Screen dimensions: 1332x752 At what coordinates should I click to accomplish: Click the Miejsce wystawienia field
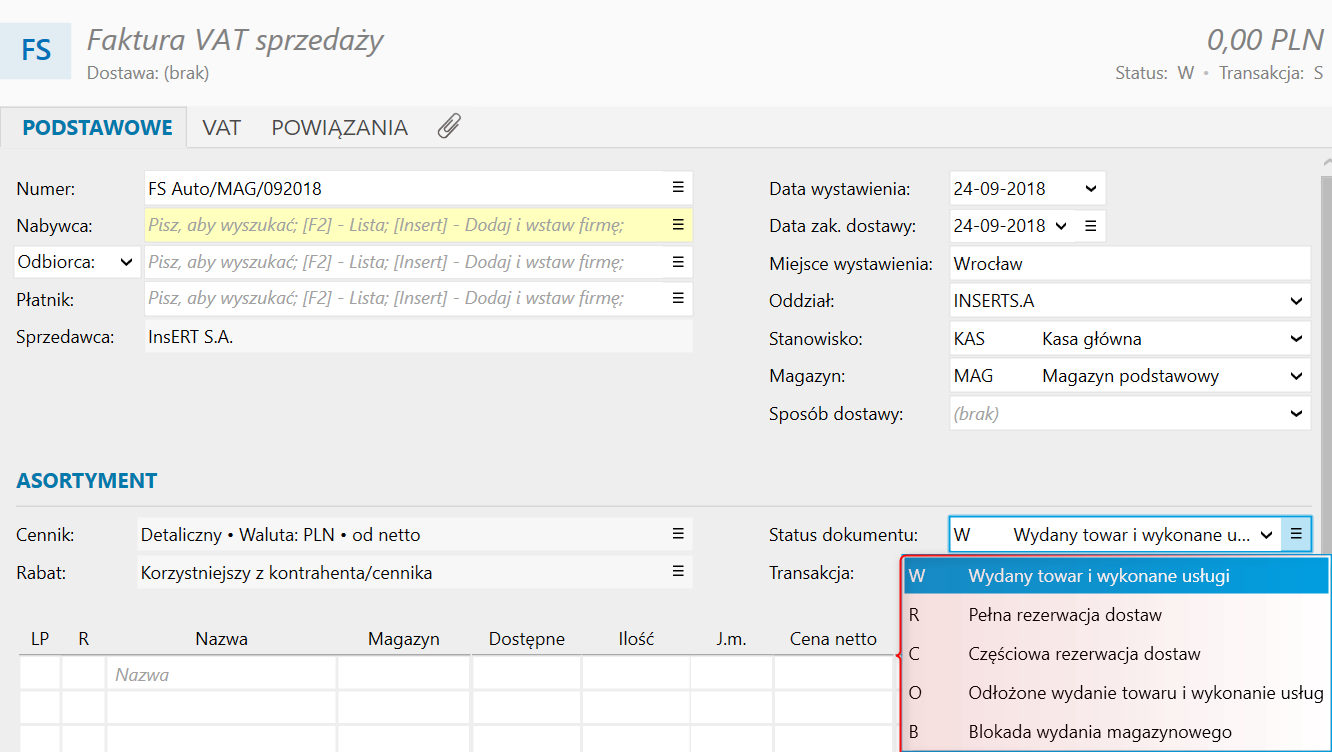tap(1130, 264)
